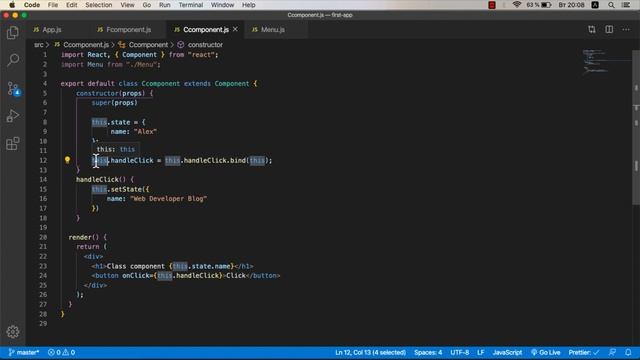Viewport: 640px width, 360px height.
Task: Open the Run menu
Action: click(164, 5)
